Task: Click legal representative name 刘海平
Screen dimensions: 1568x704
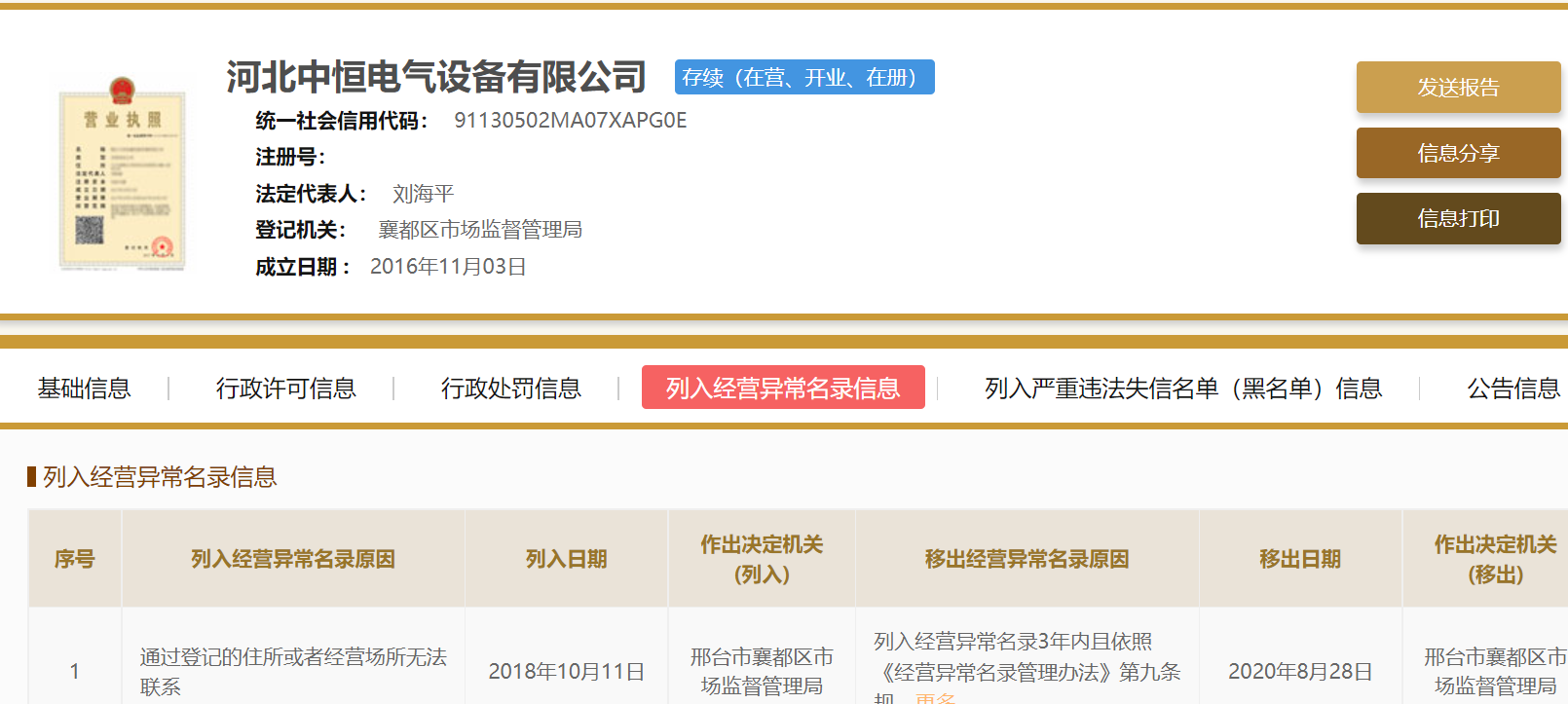Action: (x=423, y=194)
